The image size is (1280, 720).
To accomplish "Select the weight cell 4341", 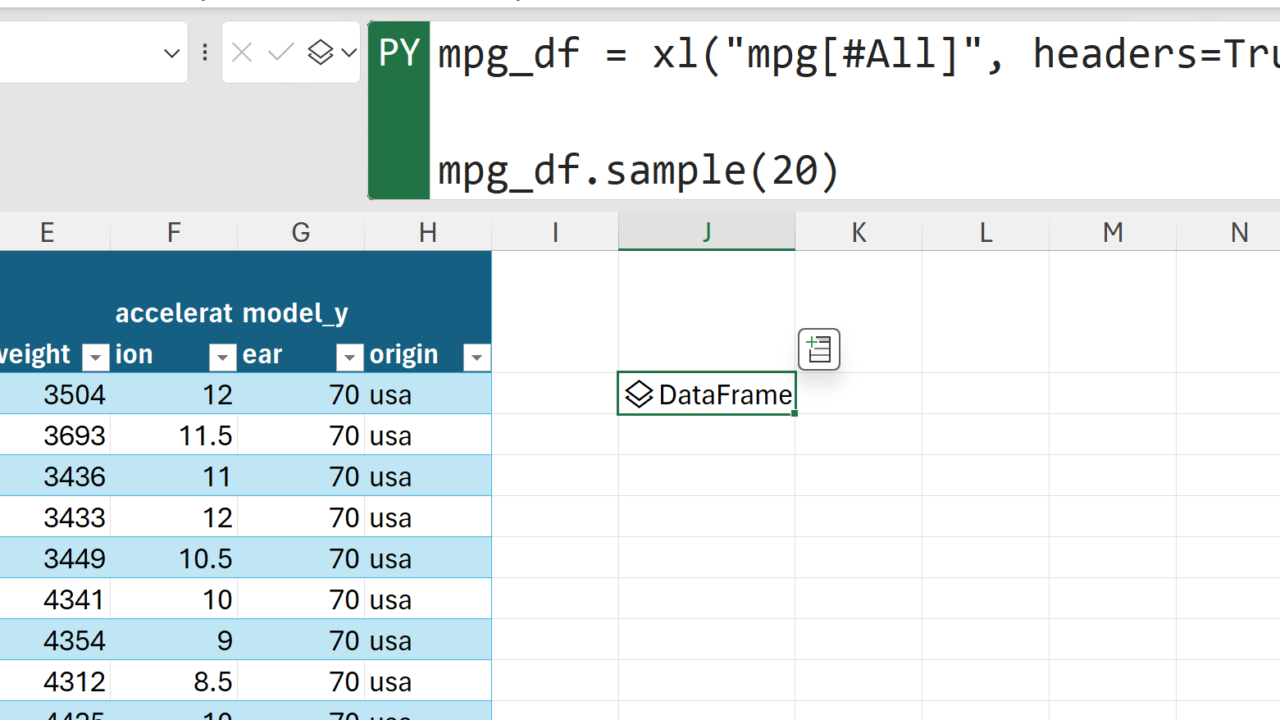I will [x=55, y=599].
